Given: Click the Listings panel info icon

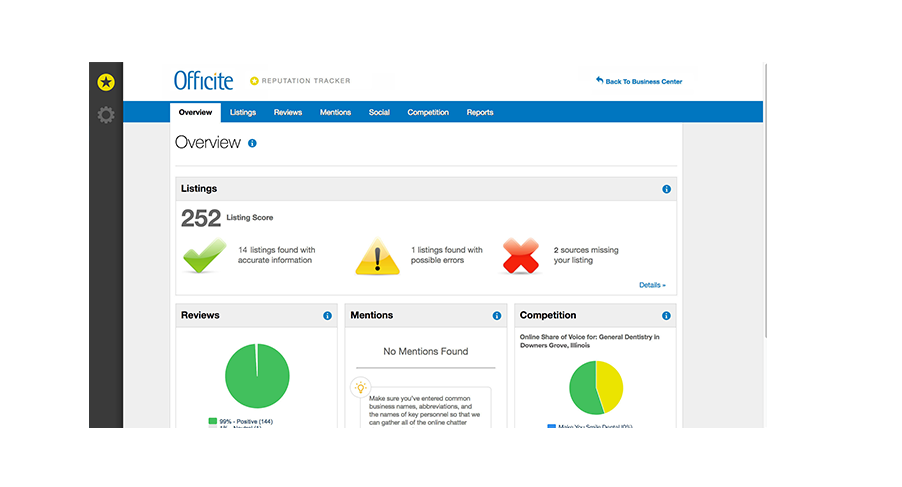Looking at the screenshot, I should pos(666,189).
